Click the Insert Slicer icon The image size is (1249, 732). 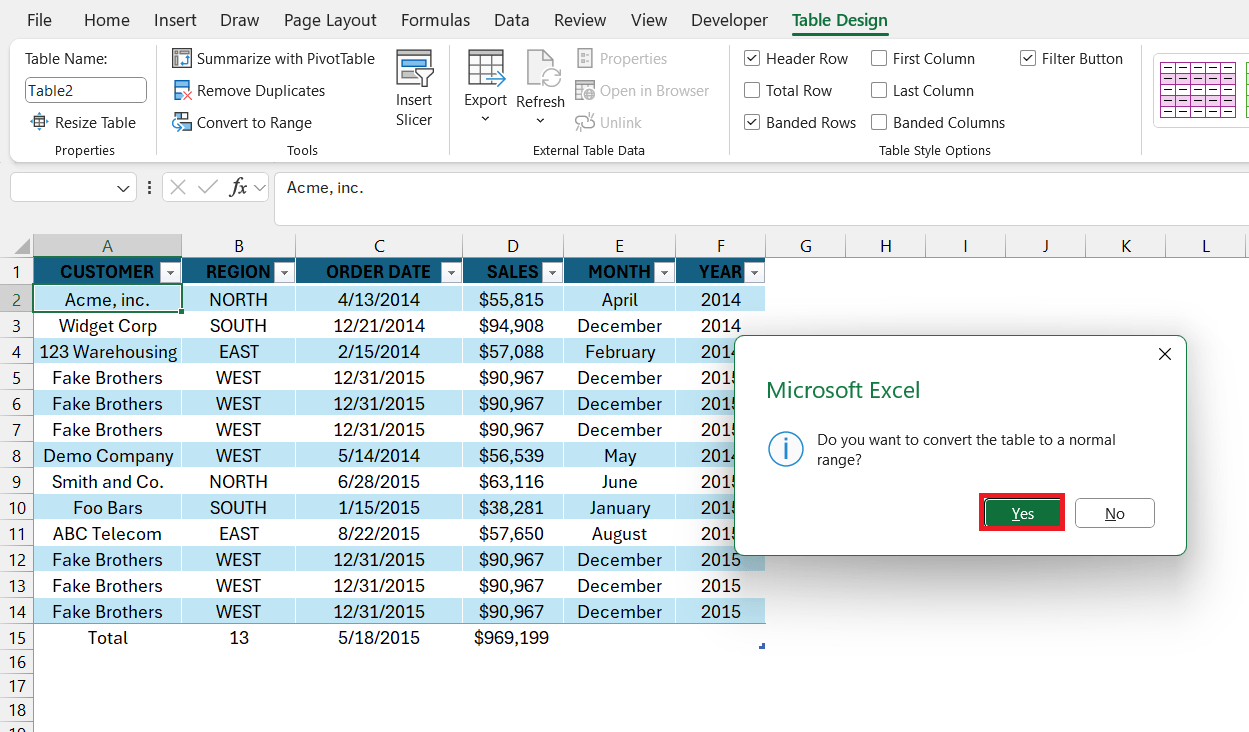[x=414, y=69]
